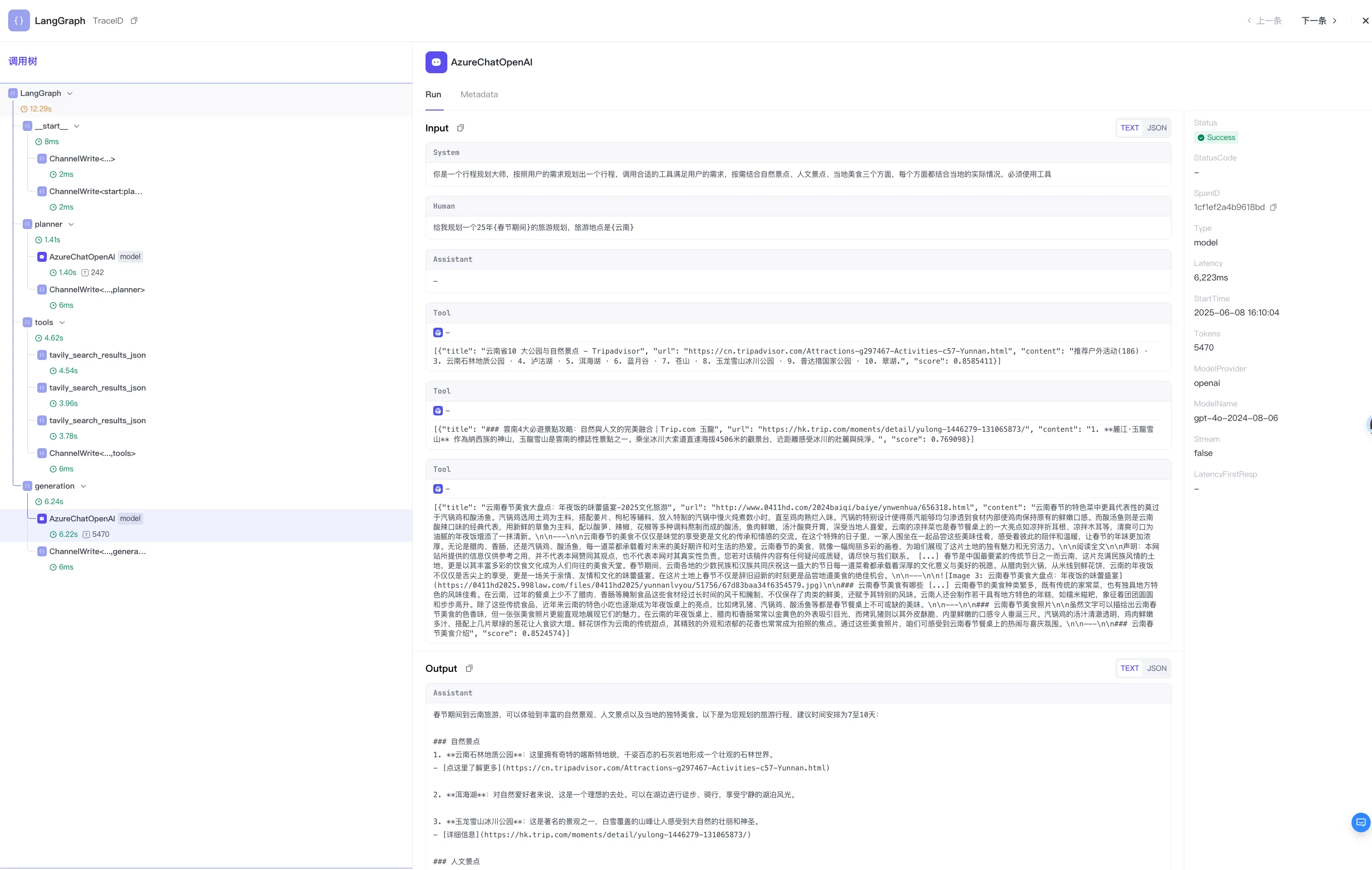Collapse the tools node
1372x870 pixels.
pyautogui.click(x=62, y=322)
